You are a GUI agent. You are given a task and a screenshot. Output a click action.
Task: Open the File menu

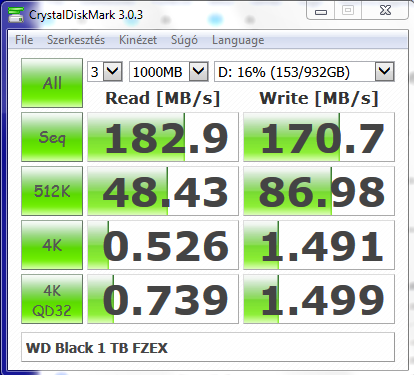point(24,40)
